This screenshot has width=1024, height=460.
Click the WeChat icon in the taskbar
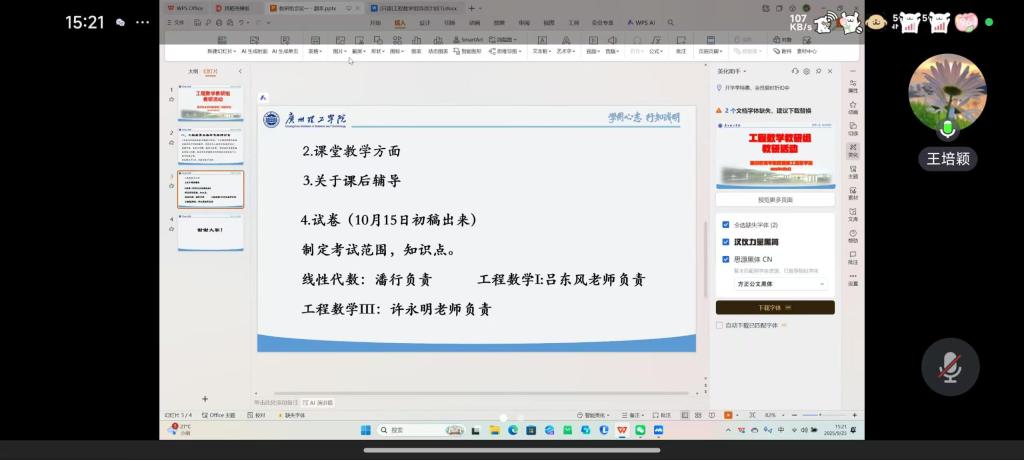click(x=640, y=430)
